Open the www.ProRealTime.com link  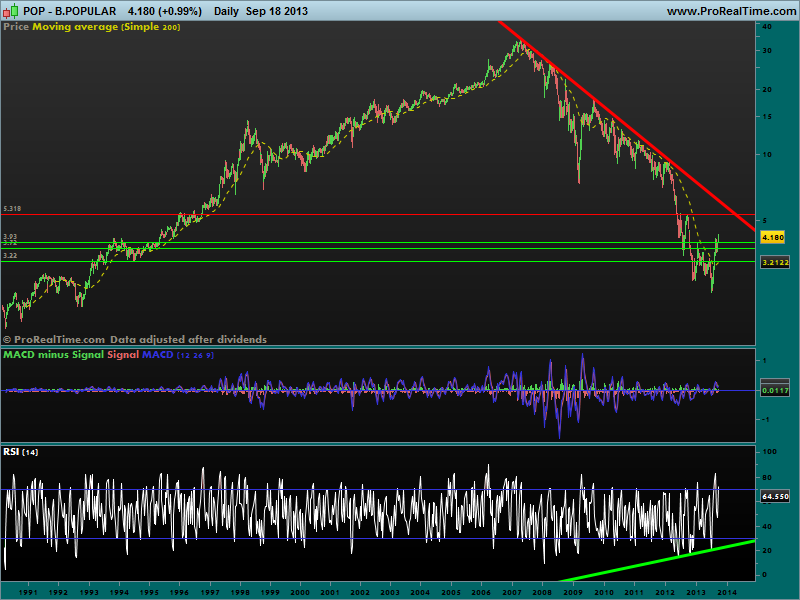[x=731, y=11]
